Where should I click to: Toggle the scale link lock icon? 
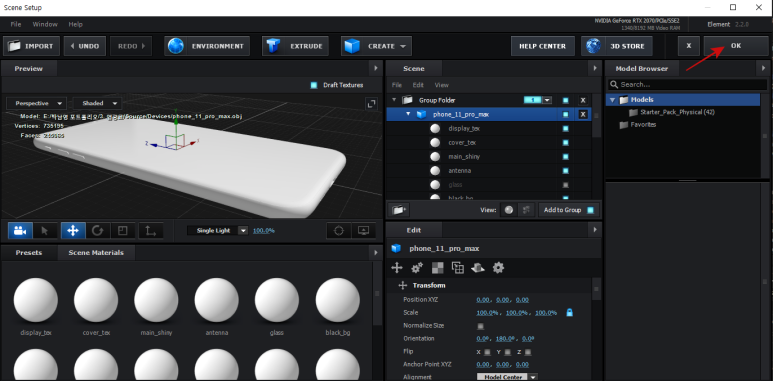point(569,312)
